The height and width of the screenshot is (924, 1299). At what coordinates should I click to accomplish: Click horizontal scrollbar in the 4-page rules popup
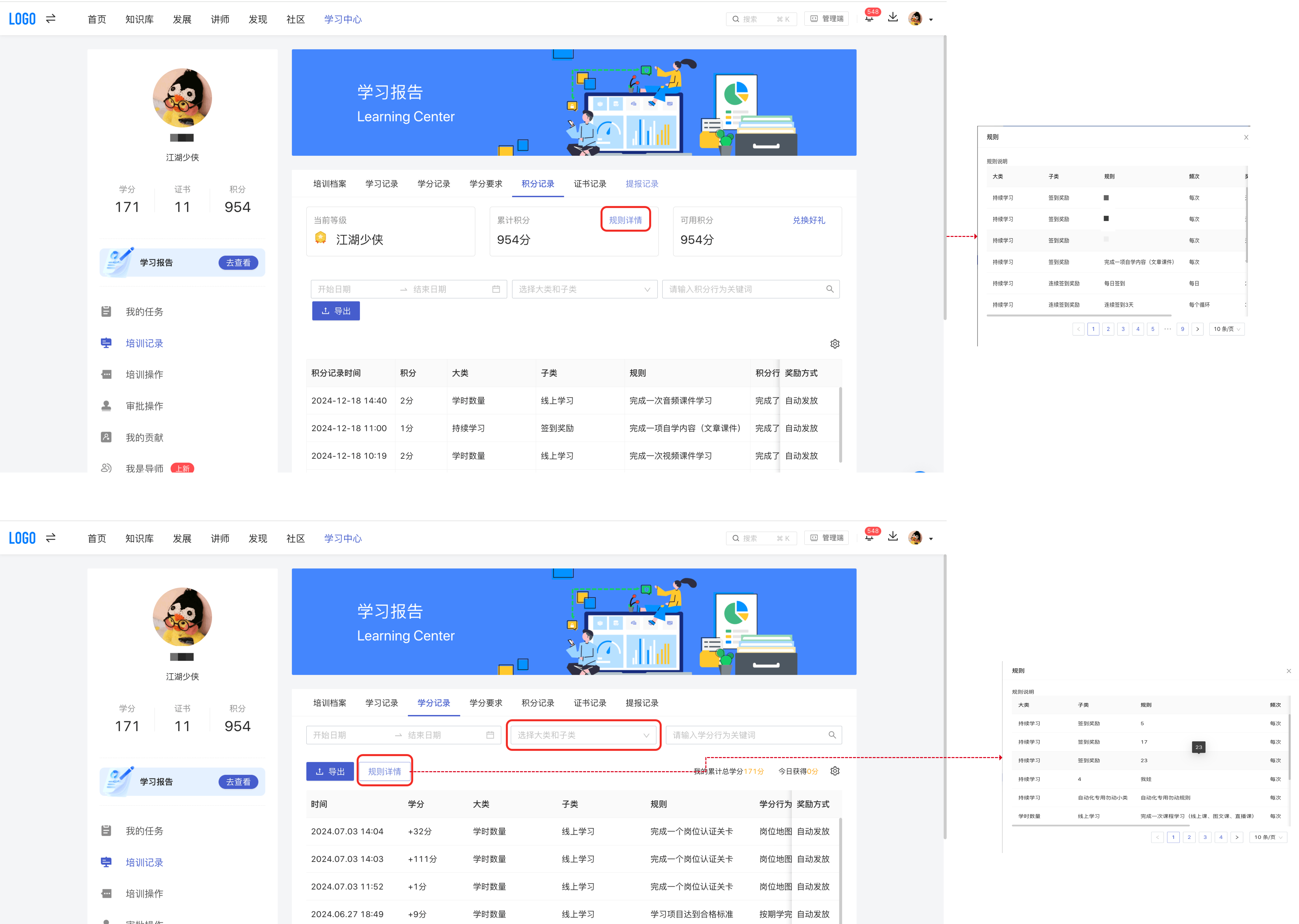1100,826
